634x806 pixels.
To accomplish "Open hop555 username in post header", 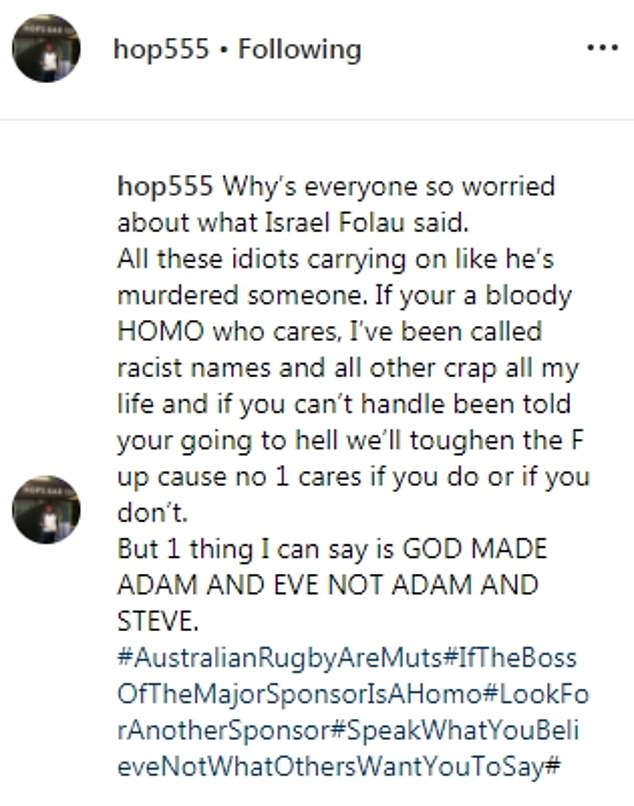I will 161,50.
